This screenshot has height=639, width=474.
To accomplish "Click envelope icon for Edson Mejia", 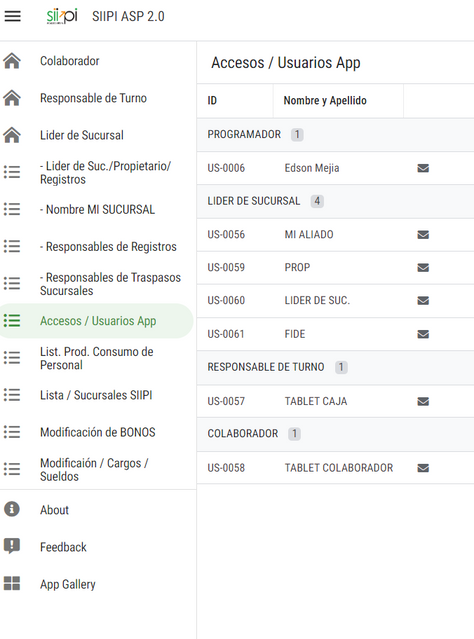I will tap(423, 168).
